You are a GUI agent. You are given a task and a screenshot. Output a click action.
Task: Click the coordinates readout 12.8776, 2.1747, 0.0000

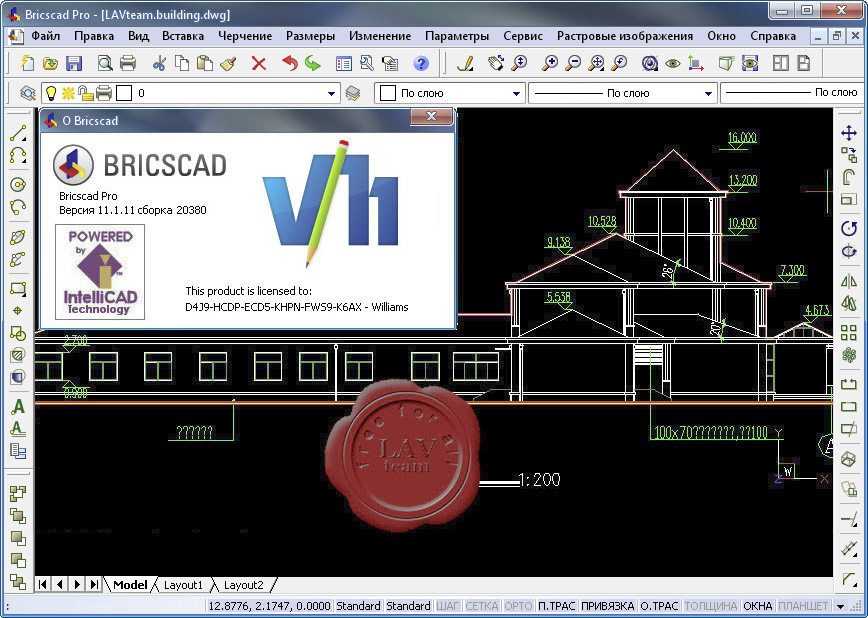[269, 606]
